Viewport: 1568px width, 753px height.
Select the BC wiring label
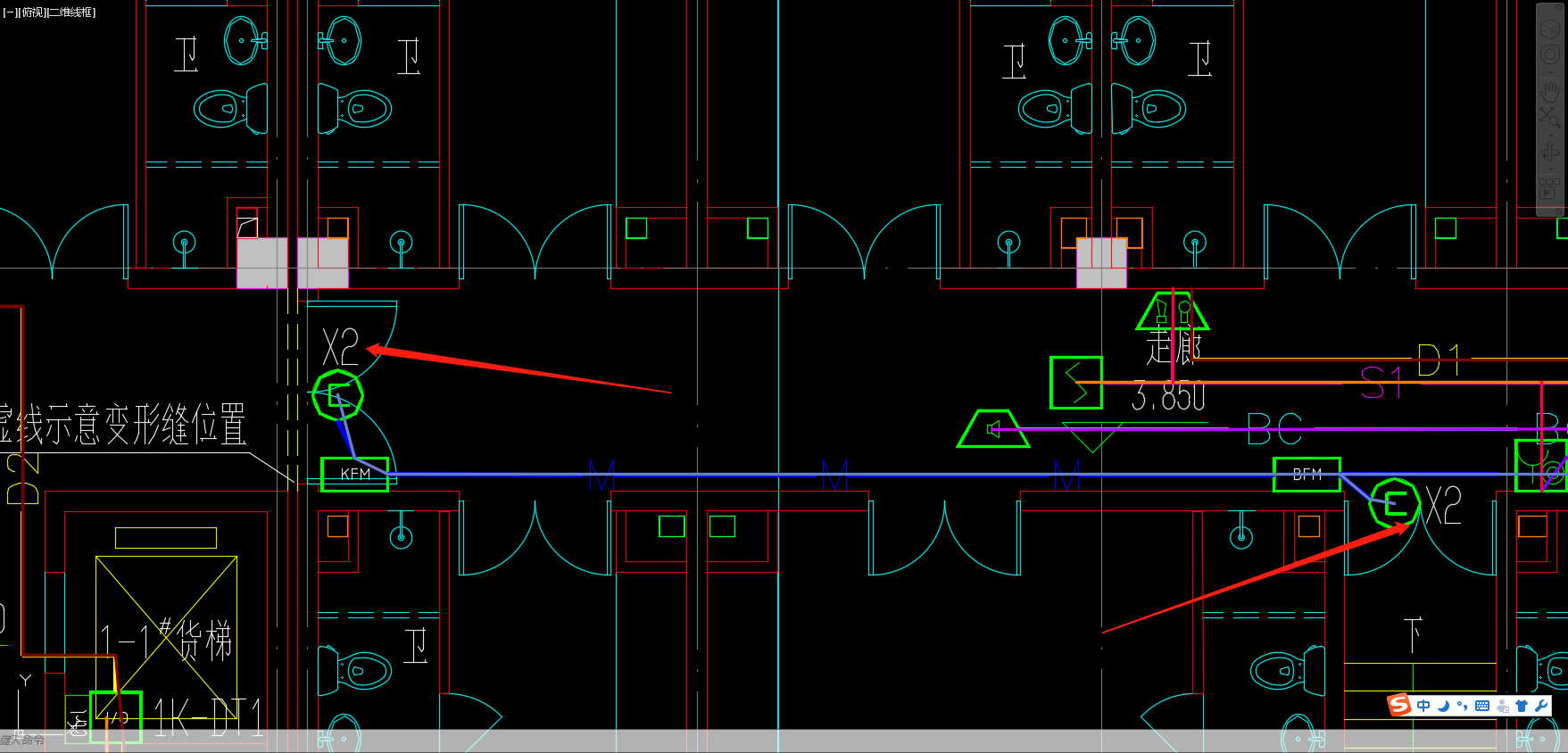1274,429
